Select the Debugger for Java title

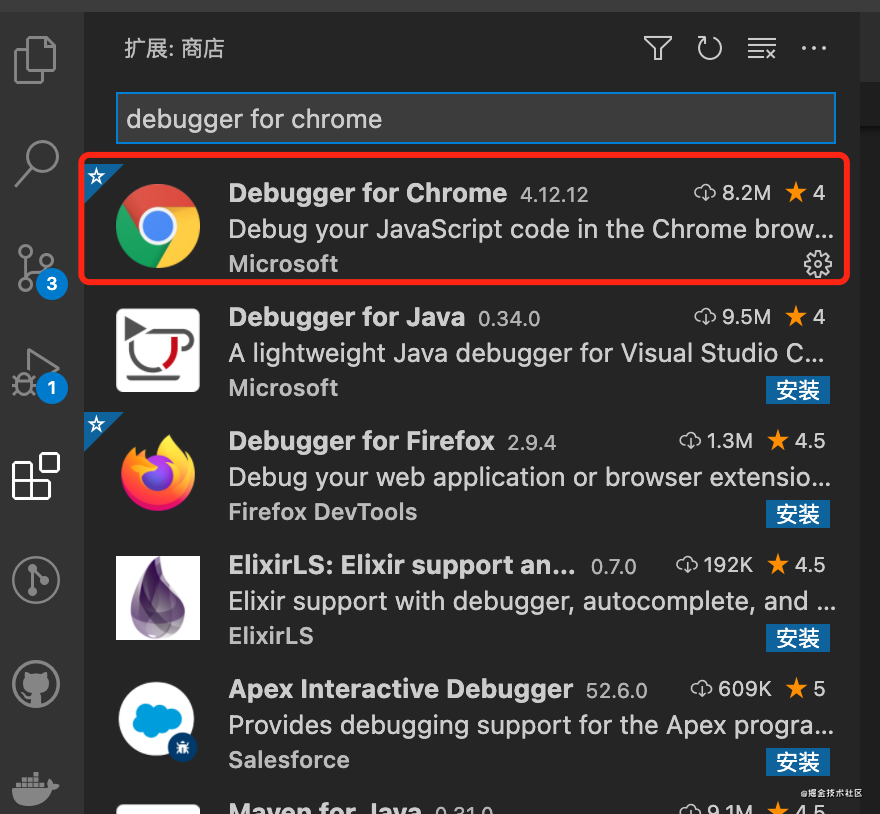(346, 317)
